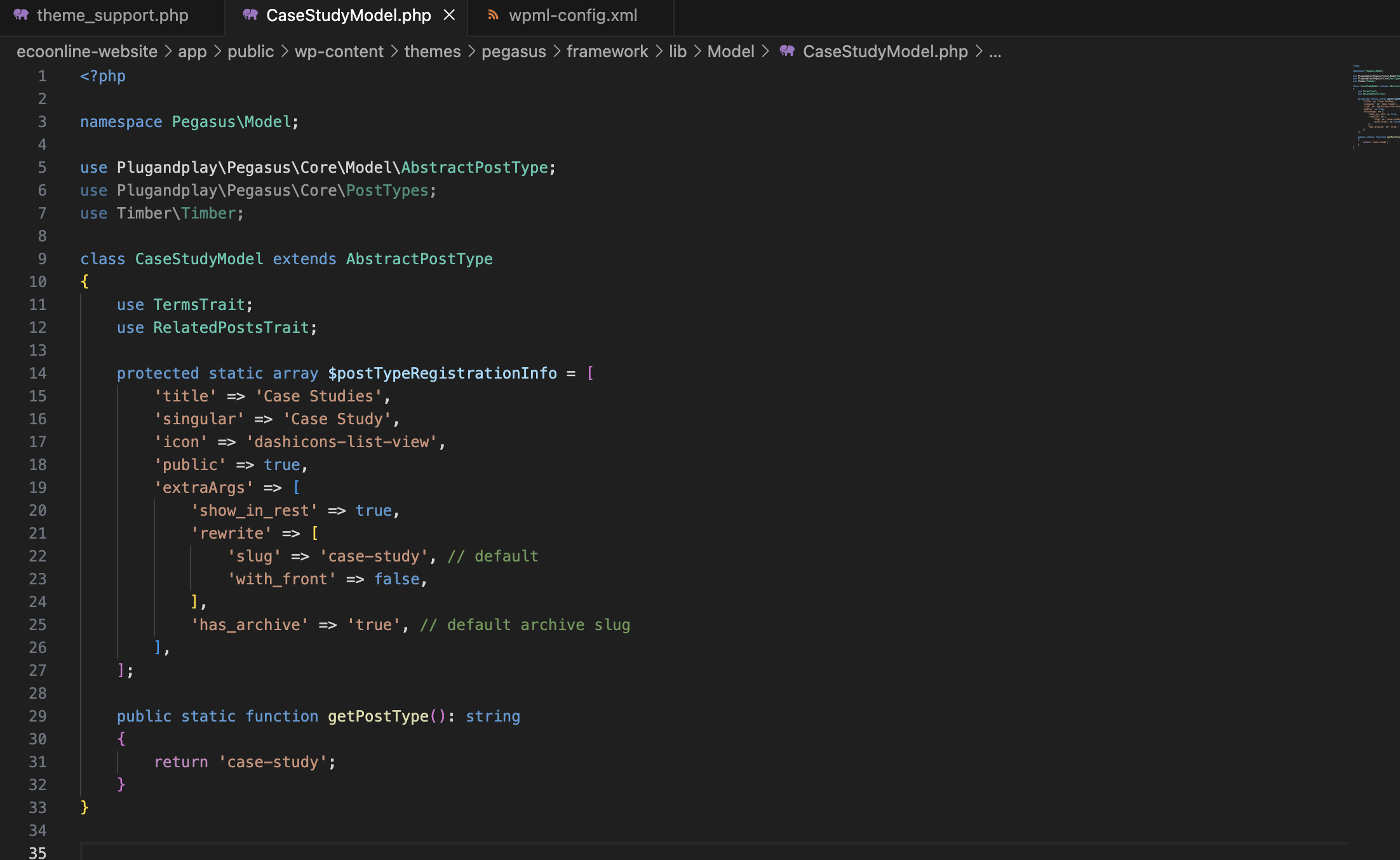Place cursor on getPostType function name
This screenshot has height=860, width=1400.
(x=378, y=716)
